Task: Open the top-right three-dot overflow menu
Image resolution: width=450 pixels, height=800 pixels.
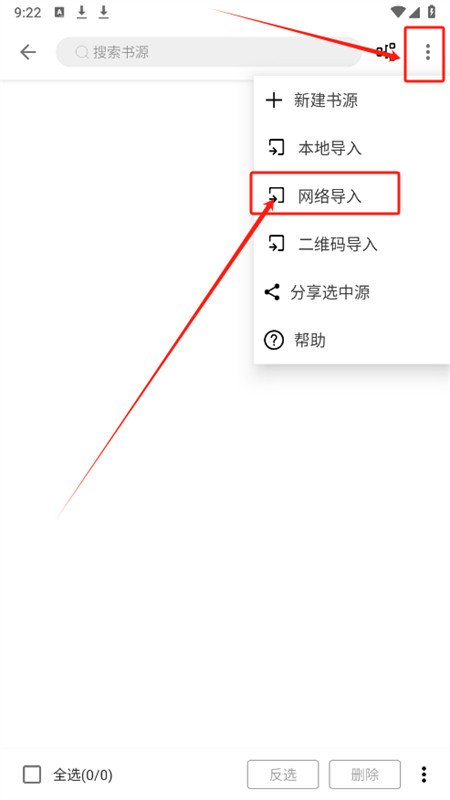Action: [x=428, y=52]
